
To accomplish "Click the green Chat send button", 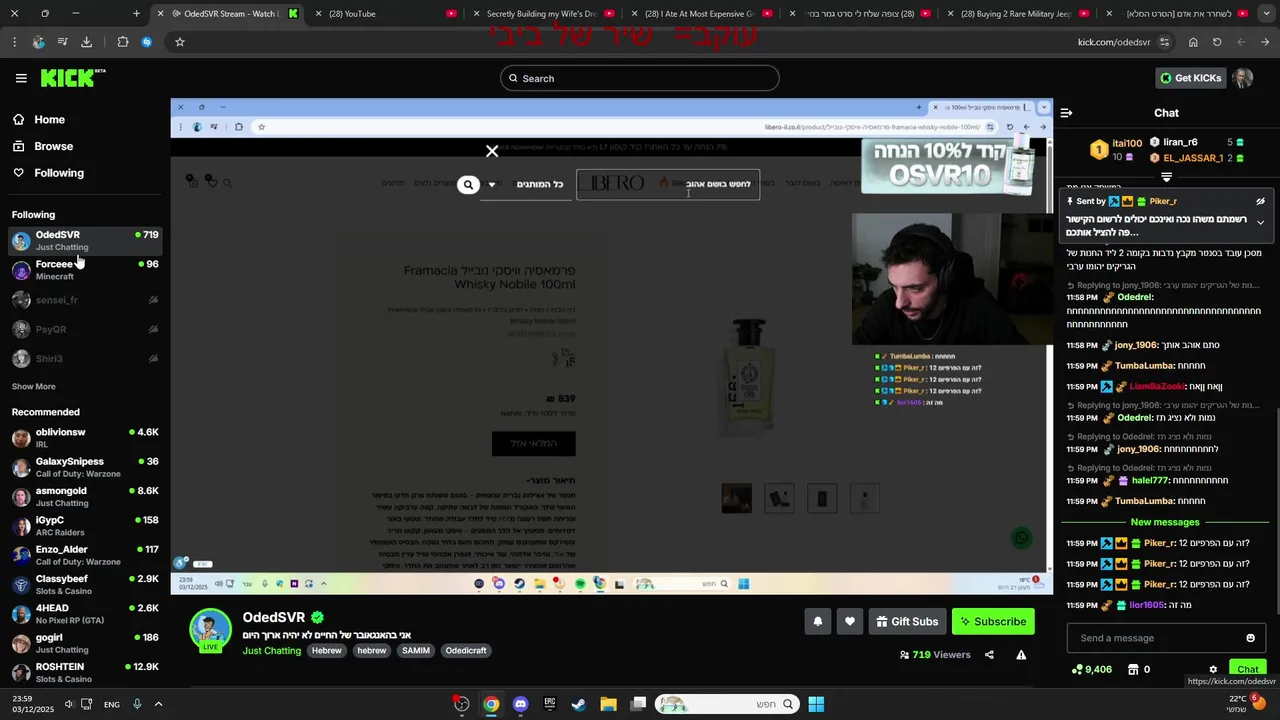I will point(1247,669).
